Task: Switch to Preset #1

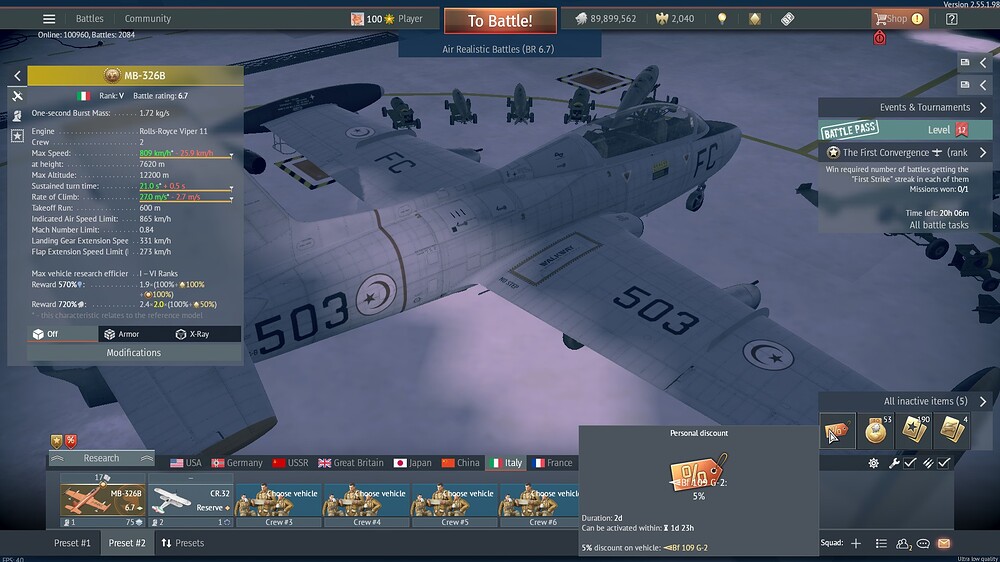Action: tap(72, 543)
